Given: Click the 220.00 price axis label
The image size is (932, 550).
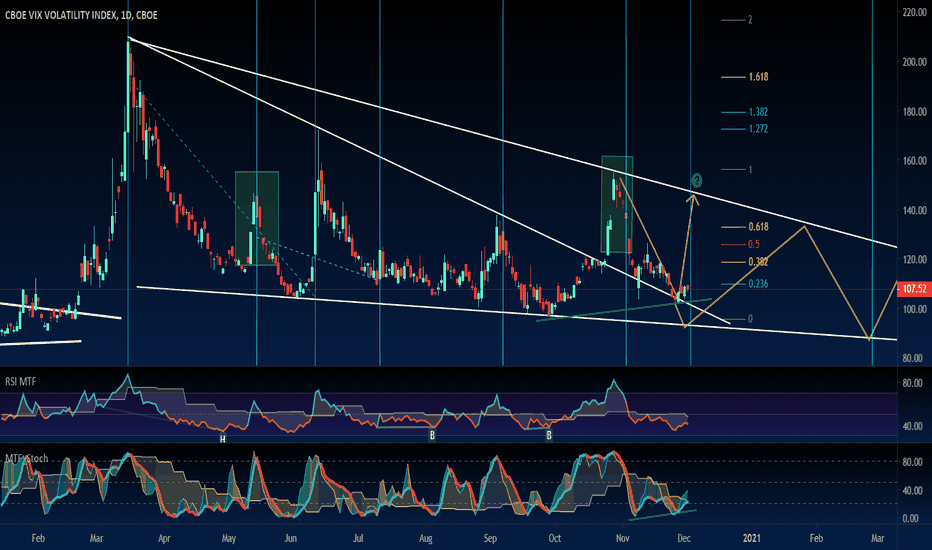Looking at the screenshot, I should point(914,12).
